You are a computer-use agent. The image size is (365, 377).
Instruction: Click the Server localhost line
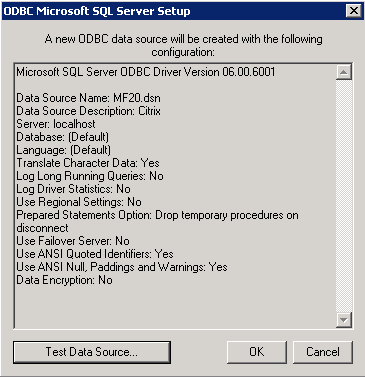pyautogui.click(x=56, y=124)
